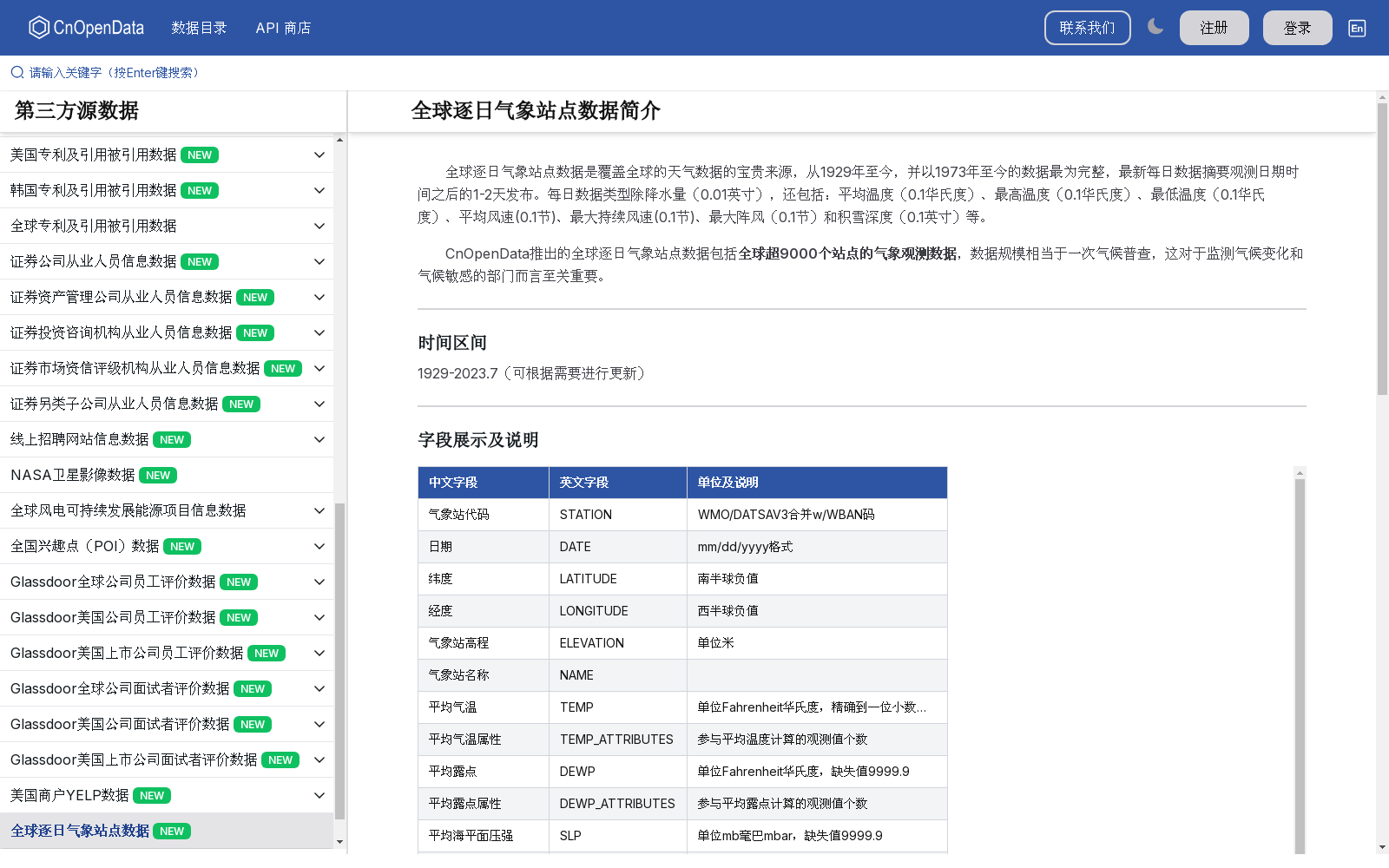Click the field table scrollbar thumb
The image size is (1389, 868).
[x=1300, y=667]
